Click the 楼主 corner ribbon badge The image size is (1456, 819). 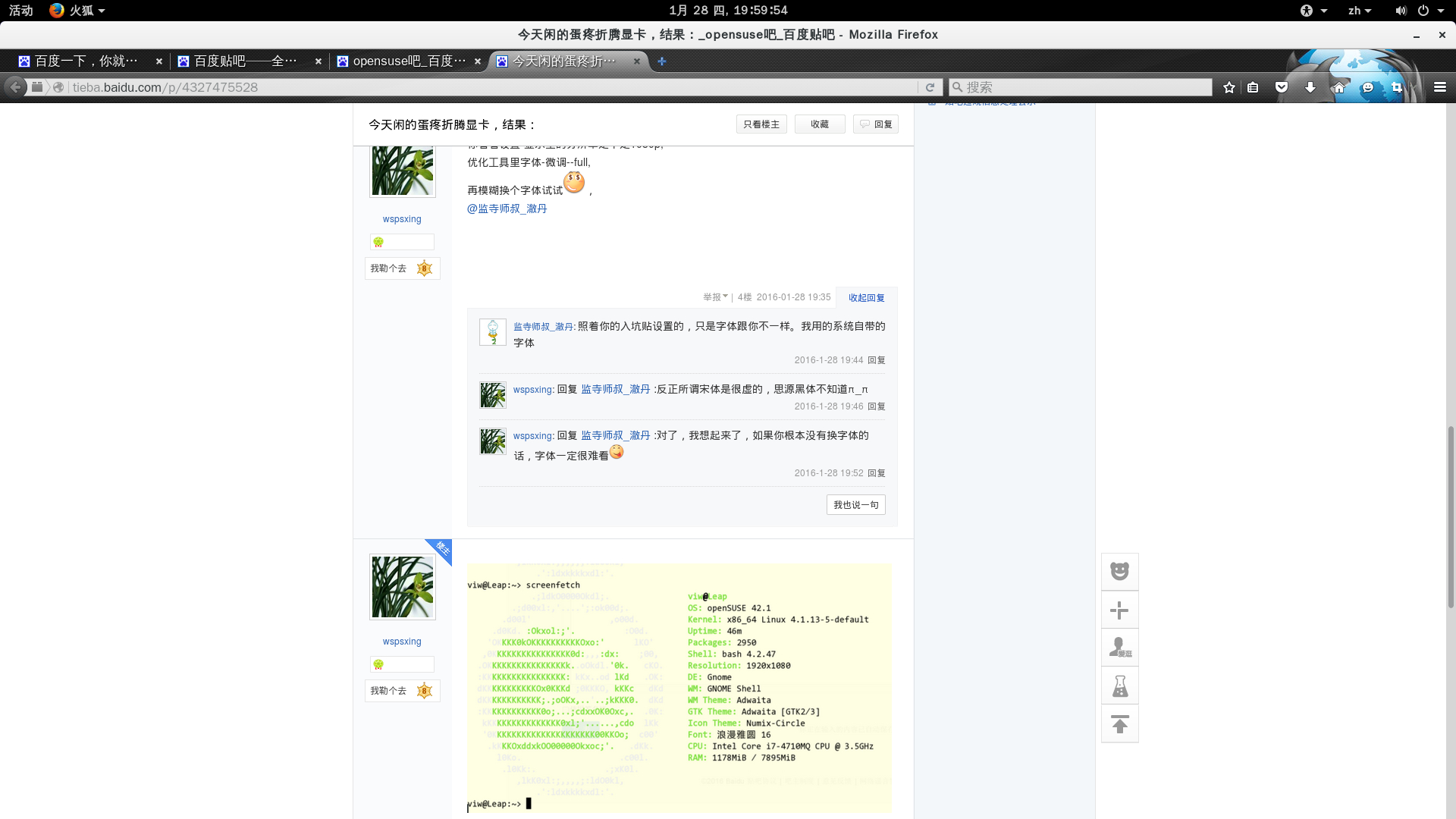pyautogui.click(x=441, y=549)
